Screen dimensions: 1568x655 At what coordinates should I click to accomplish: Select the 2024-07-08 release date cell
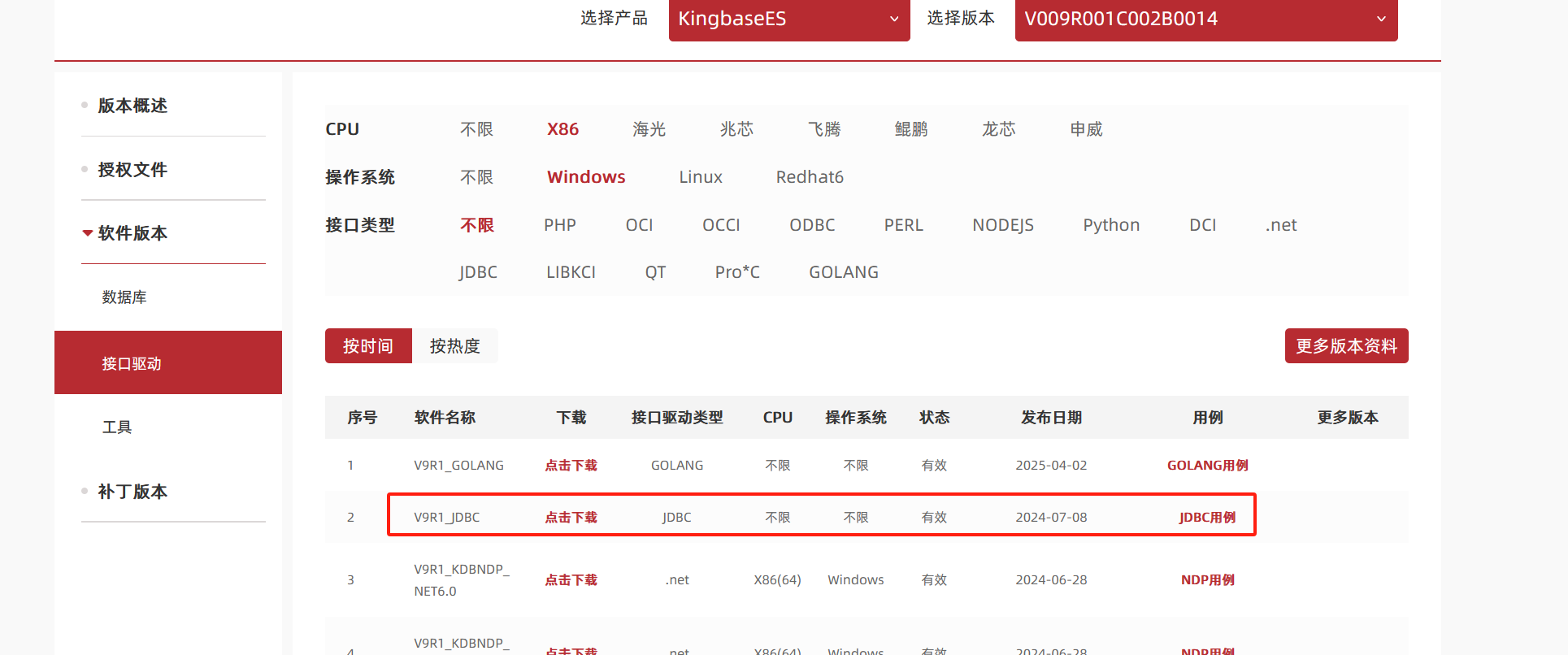pyautogui.click(x=1051, y=518)
